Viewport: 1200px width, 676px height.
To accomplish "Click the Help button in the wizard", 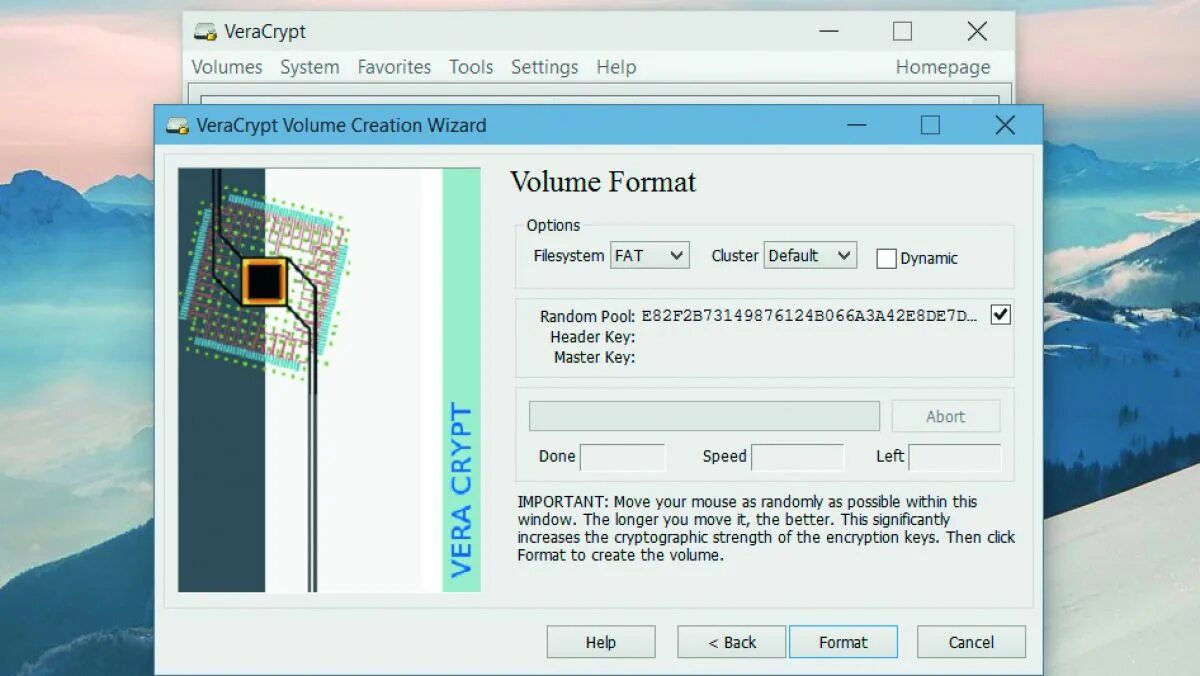I will coord(601,642).
